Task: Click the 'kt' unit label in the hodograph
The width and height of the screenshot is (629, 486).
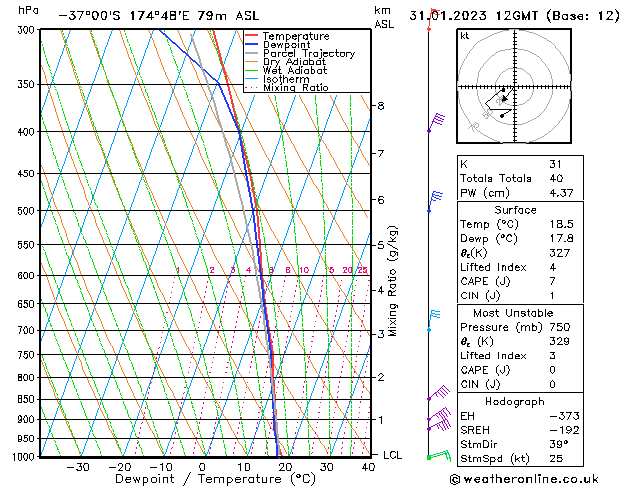Action: [x=465, y=36]
